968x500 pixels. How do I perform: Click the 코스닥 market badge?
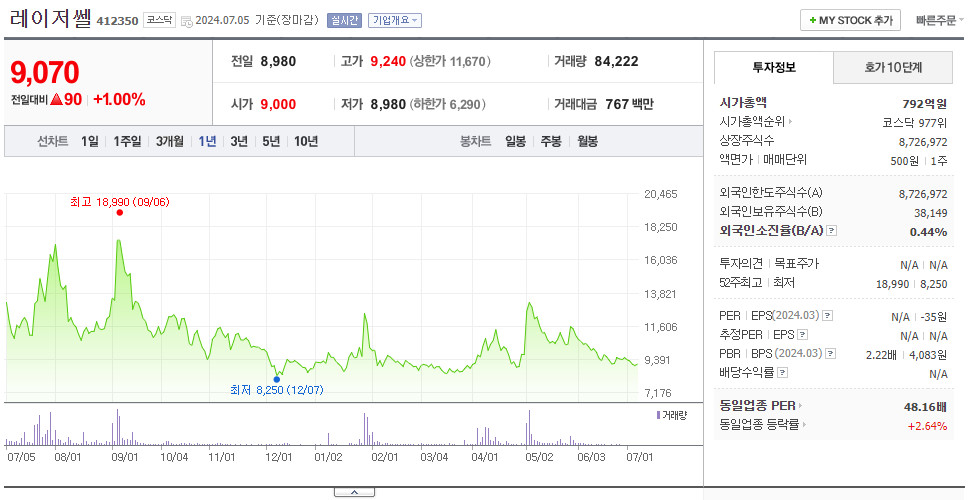point(159,20)
